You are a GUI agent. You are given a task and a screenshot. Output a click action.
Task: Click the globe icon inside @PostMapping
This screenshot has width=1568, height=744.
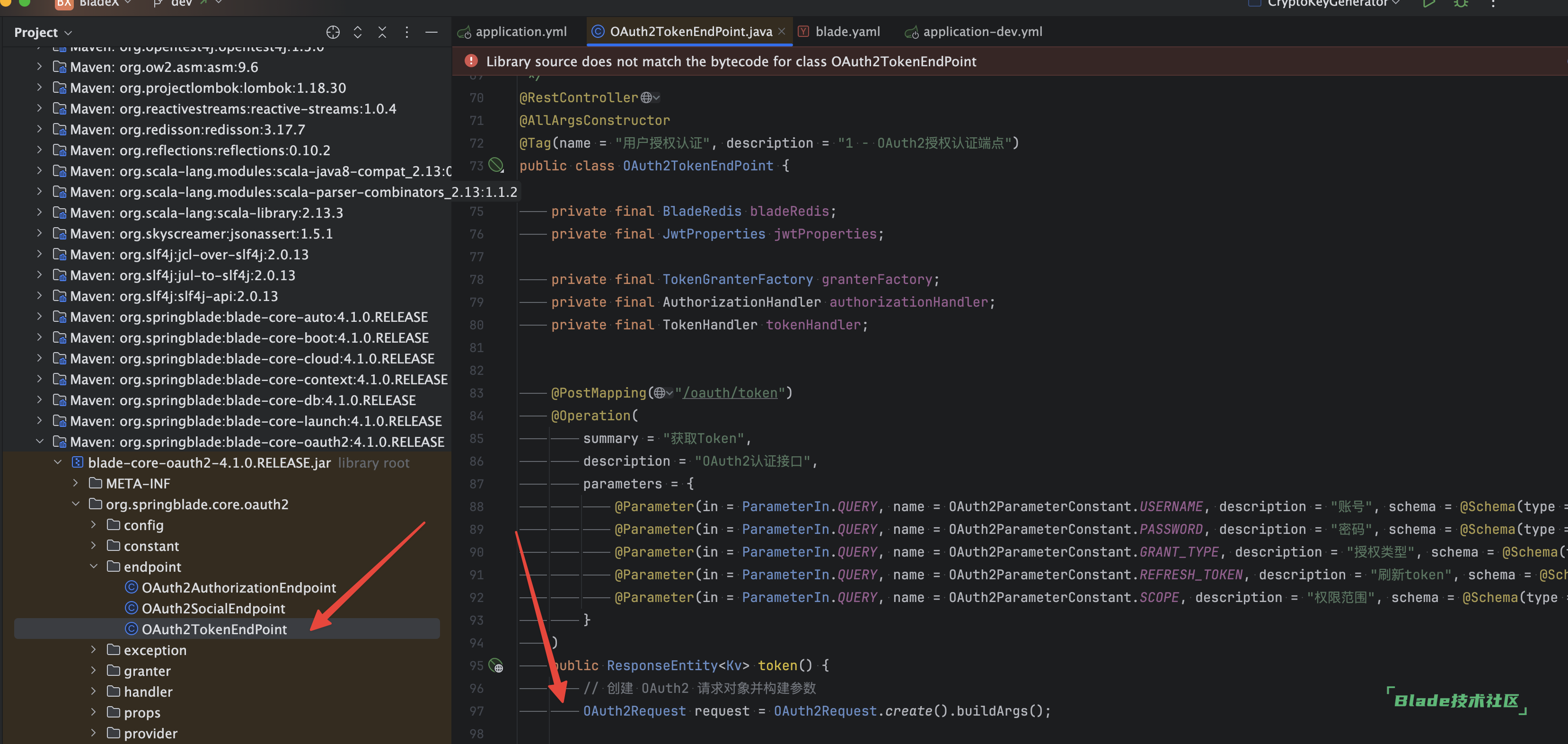tap(659, 393)
